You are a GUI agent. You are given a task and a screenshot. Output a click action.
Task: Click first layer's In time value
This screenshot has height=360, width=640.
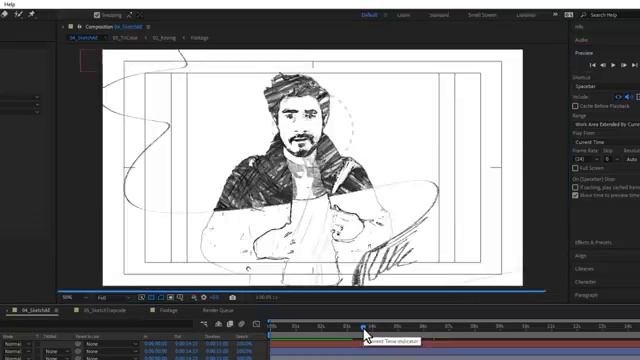[155, 344]
